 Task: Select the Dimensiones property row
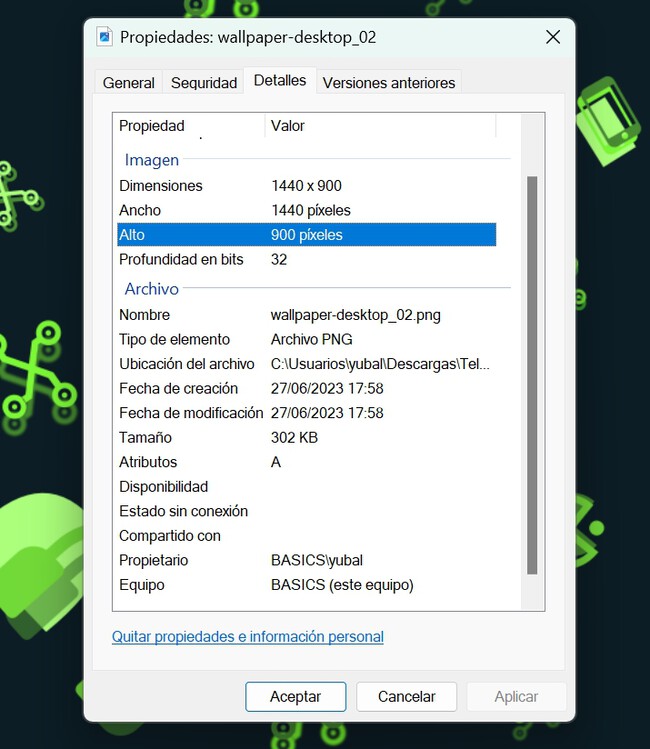point(160,186)
